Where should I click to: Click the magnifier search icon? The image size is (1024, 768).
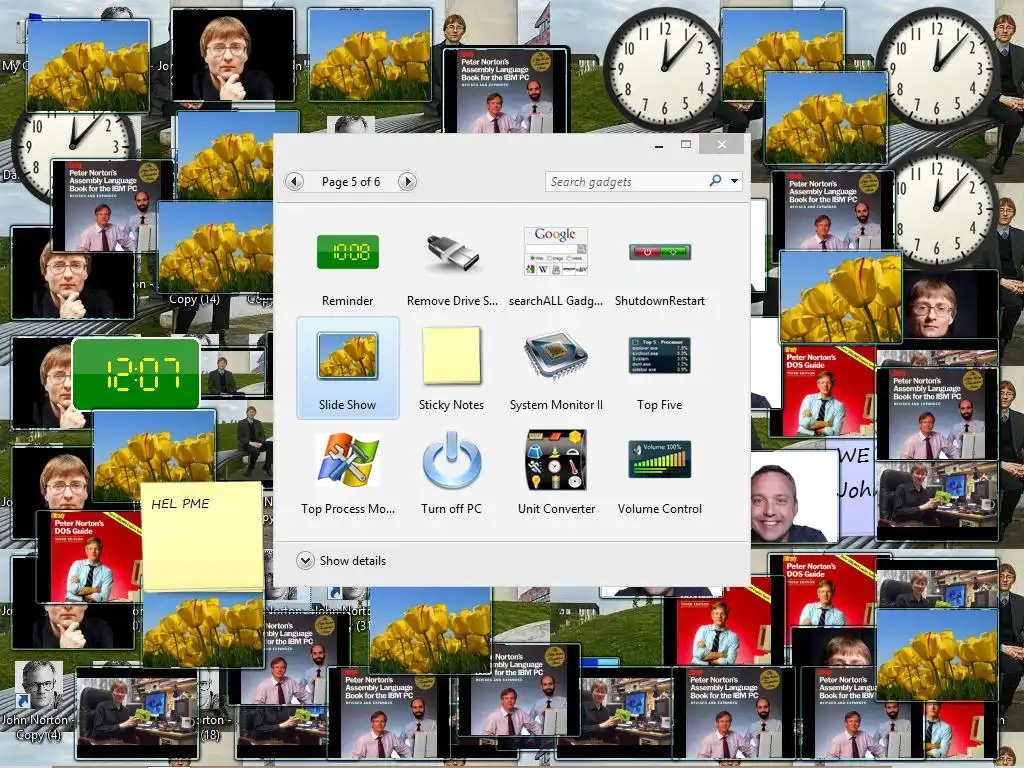(x=716, y=180)
